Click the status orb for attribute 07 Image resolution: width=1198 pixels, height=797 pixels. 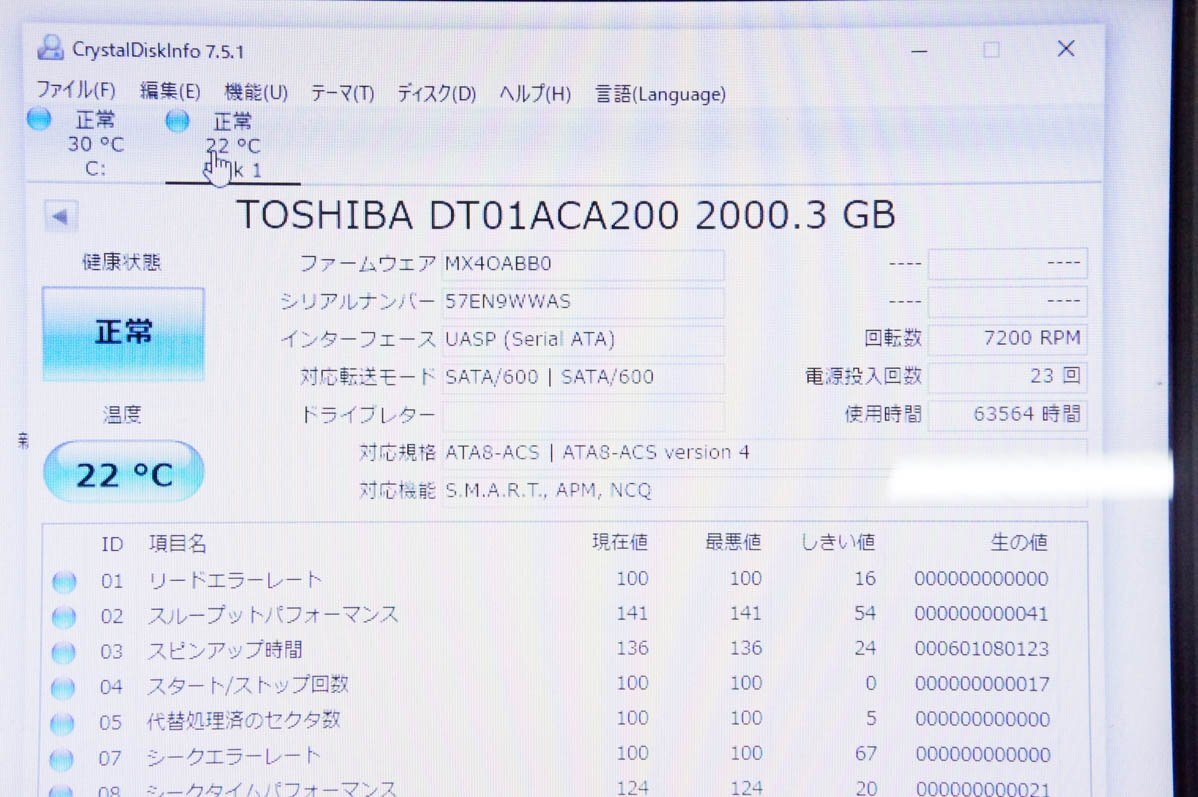[x=61, y=760]
